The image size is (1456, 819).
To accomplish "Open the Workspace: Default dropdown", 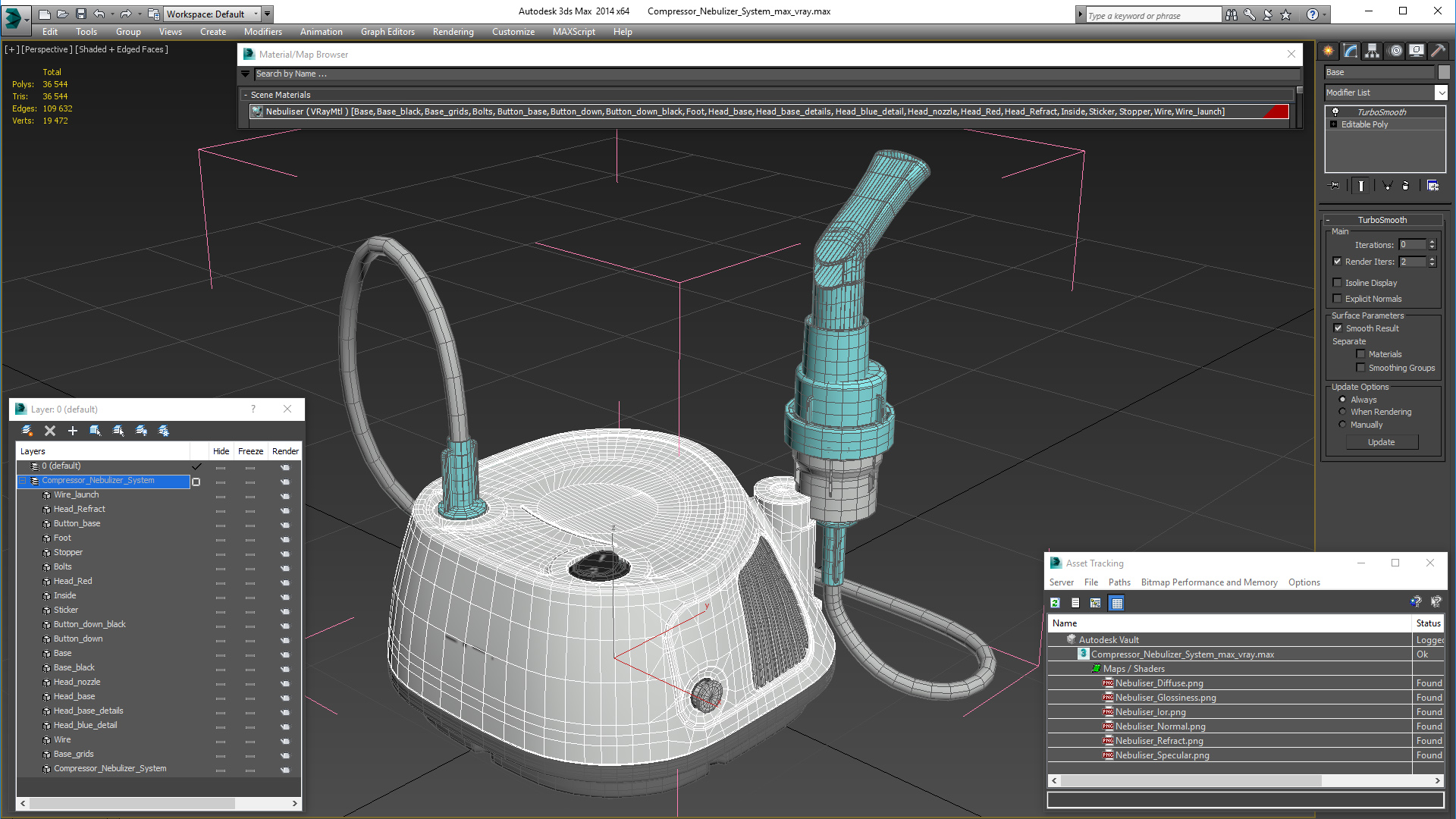I will tap(213, 14).
